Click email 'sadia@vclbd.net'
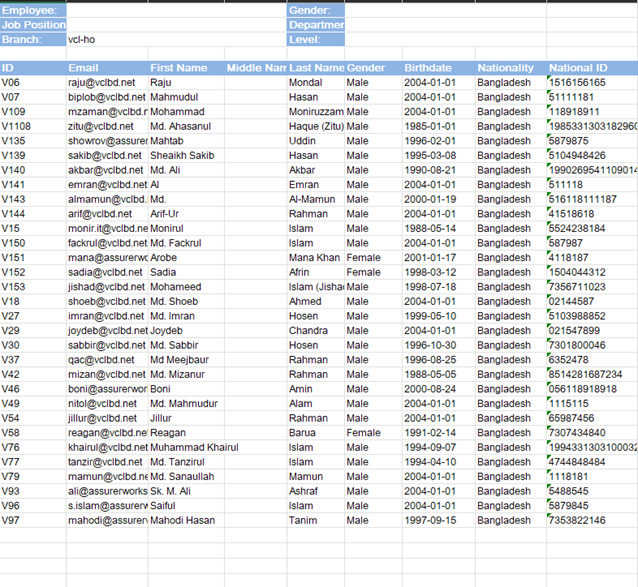The height and width of the screenshot is (587, 638). coord(107,273)
